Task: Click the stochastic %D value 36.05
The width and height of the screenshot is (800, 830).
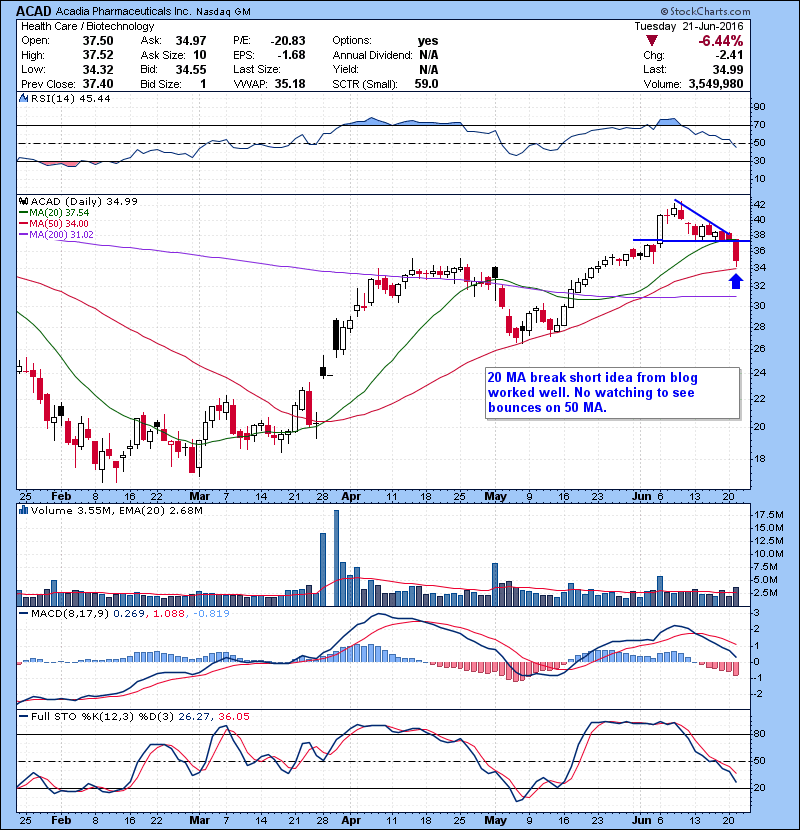Action: tap(233, 717)
